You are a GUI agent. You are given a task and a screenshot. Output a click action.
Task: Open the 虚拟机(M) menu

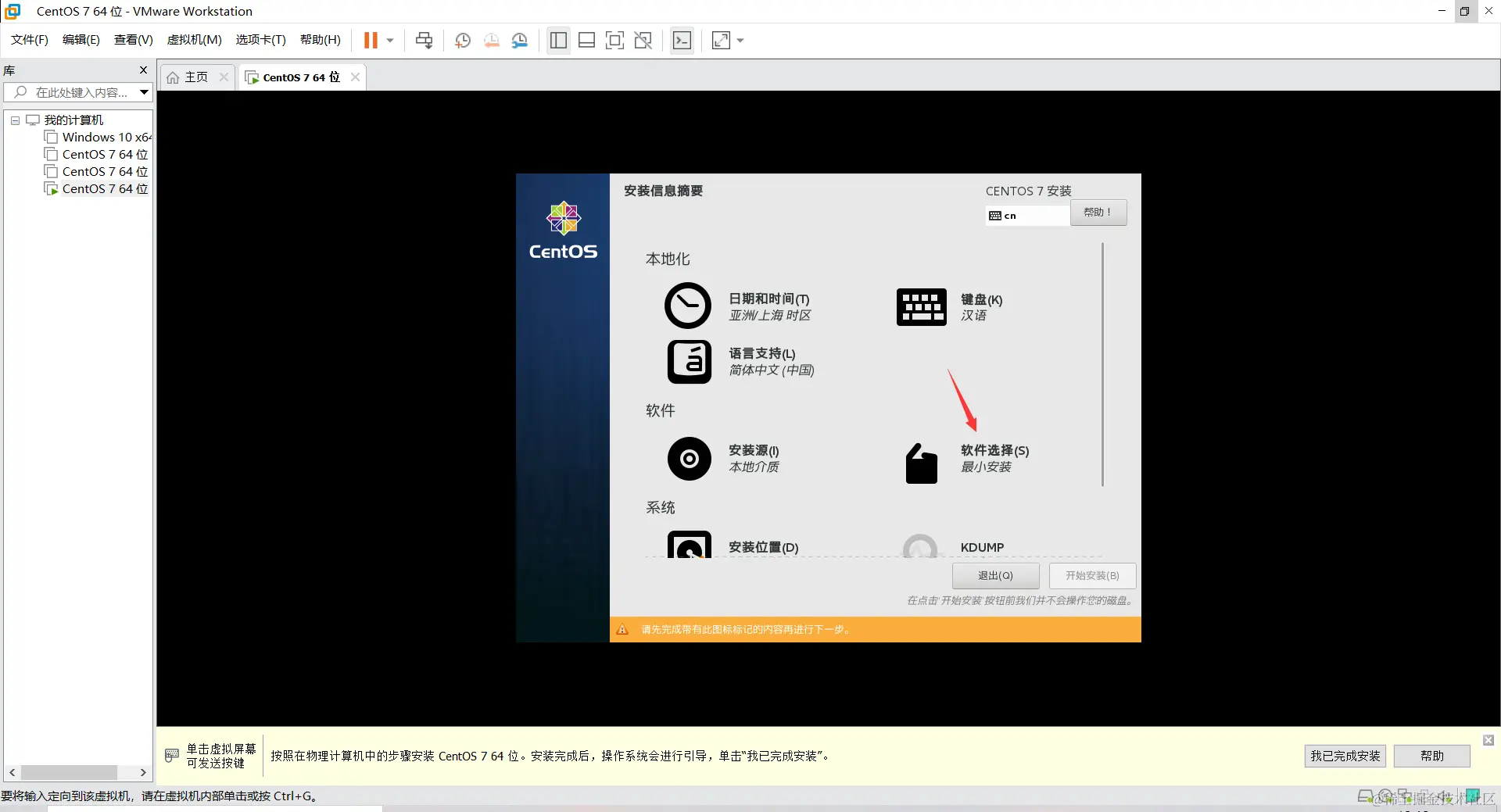click(x=195, y=40)
